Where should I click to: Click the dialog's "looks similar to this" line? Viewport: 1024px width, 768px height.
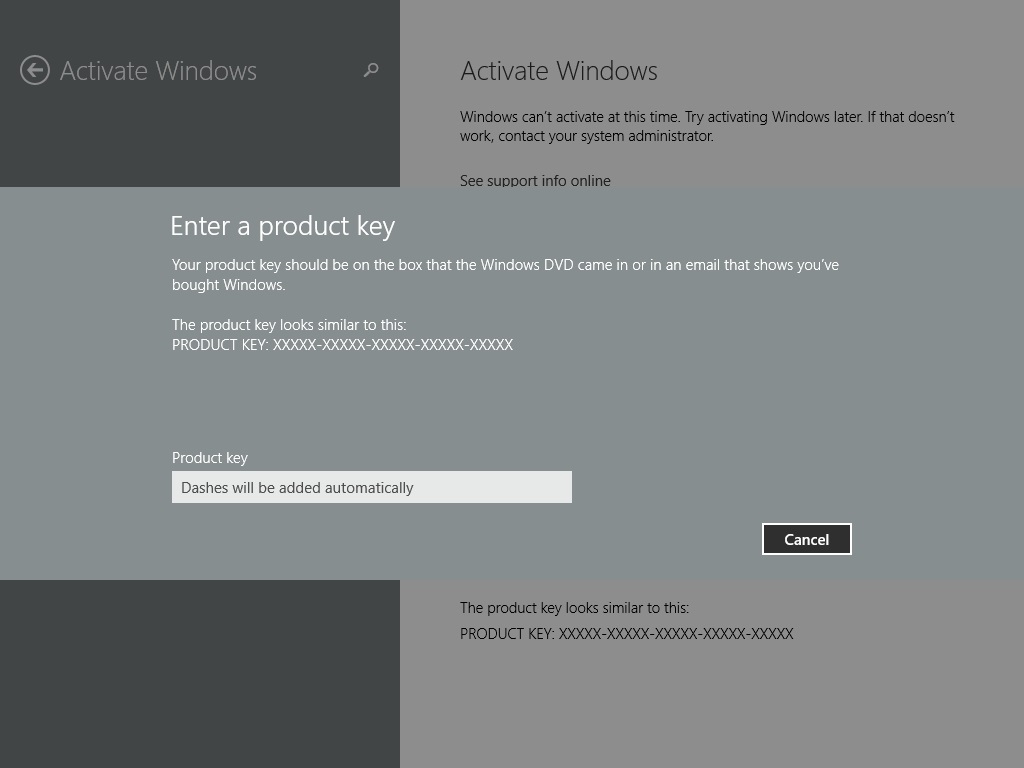[x=289, y=325]
